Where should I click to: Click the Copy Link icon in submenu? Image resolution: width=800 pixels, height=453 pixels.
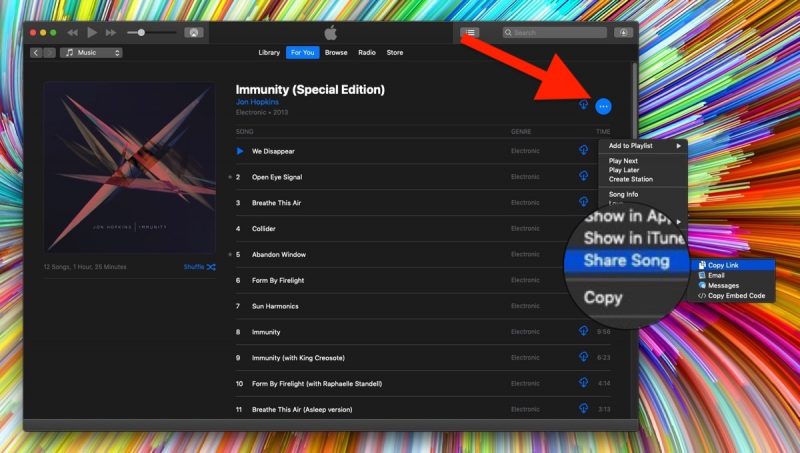click(x=703, y=265)
